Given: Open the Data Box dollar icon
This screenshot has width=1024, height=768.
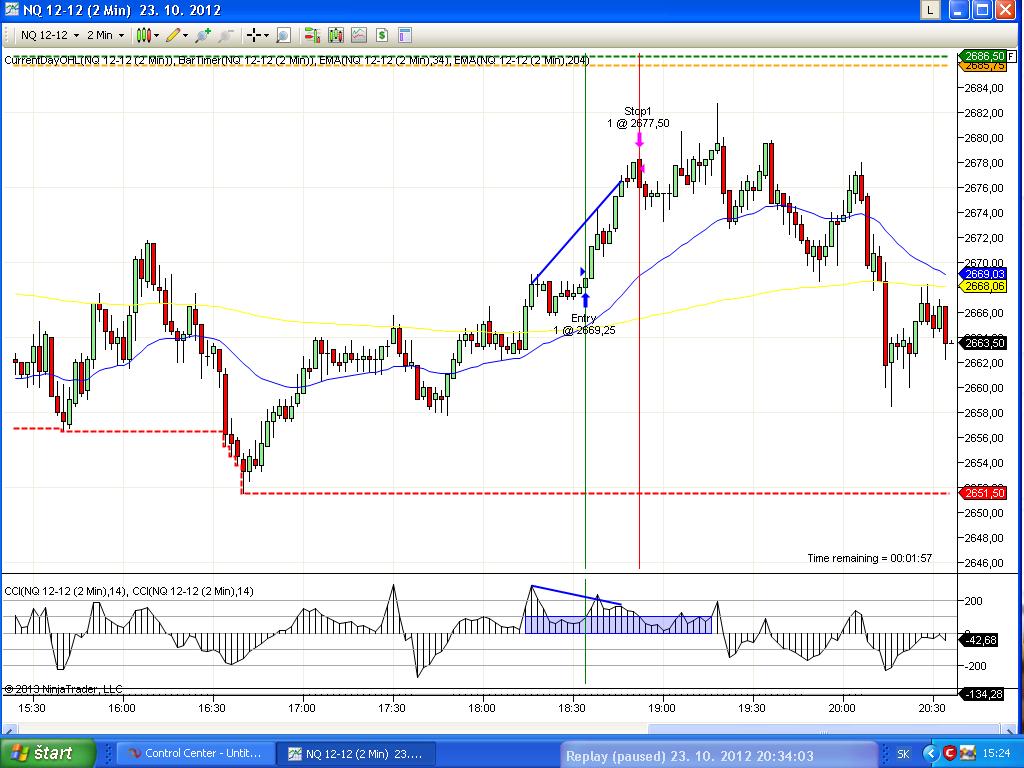Looking at the screenshot, I should point(382,35).
